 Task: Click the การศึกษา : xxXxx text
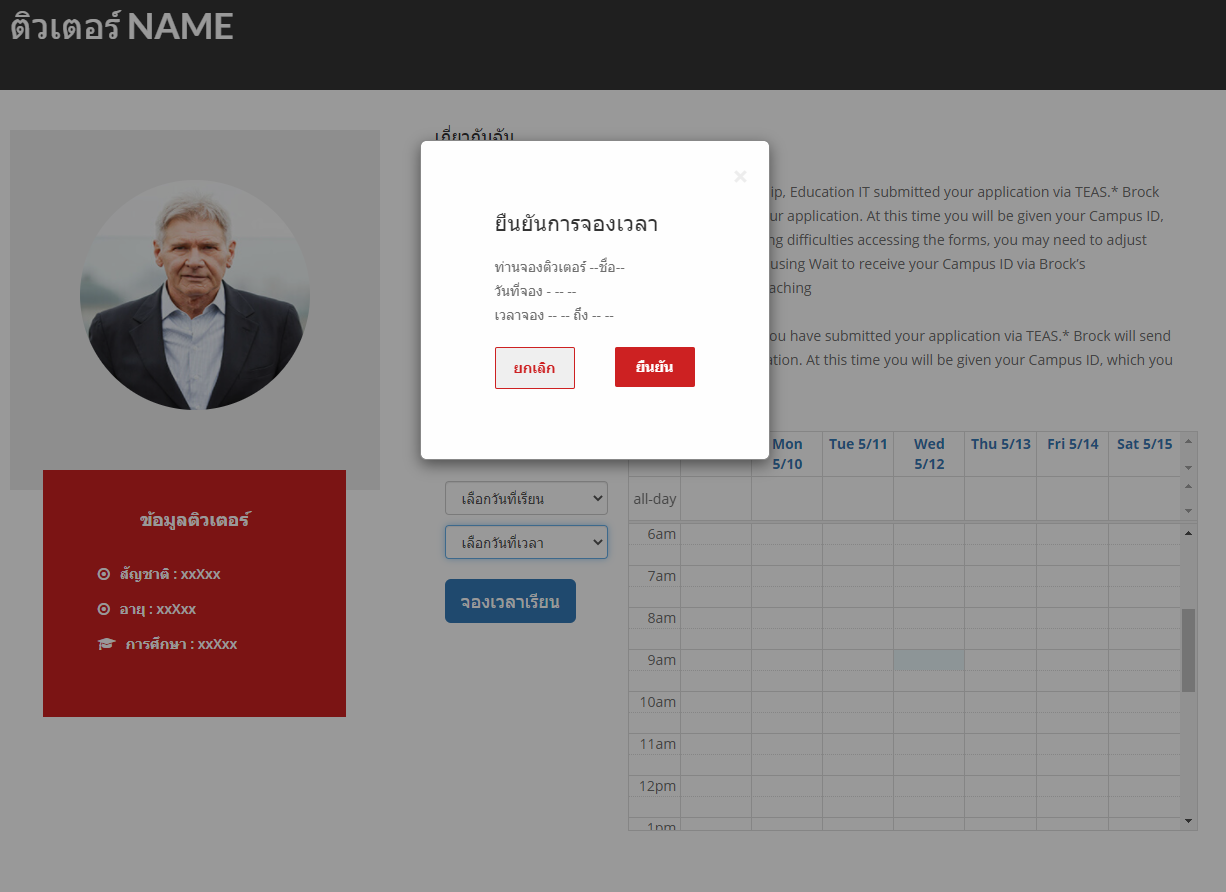pyautogui.click(x=181, y=644)
